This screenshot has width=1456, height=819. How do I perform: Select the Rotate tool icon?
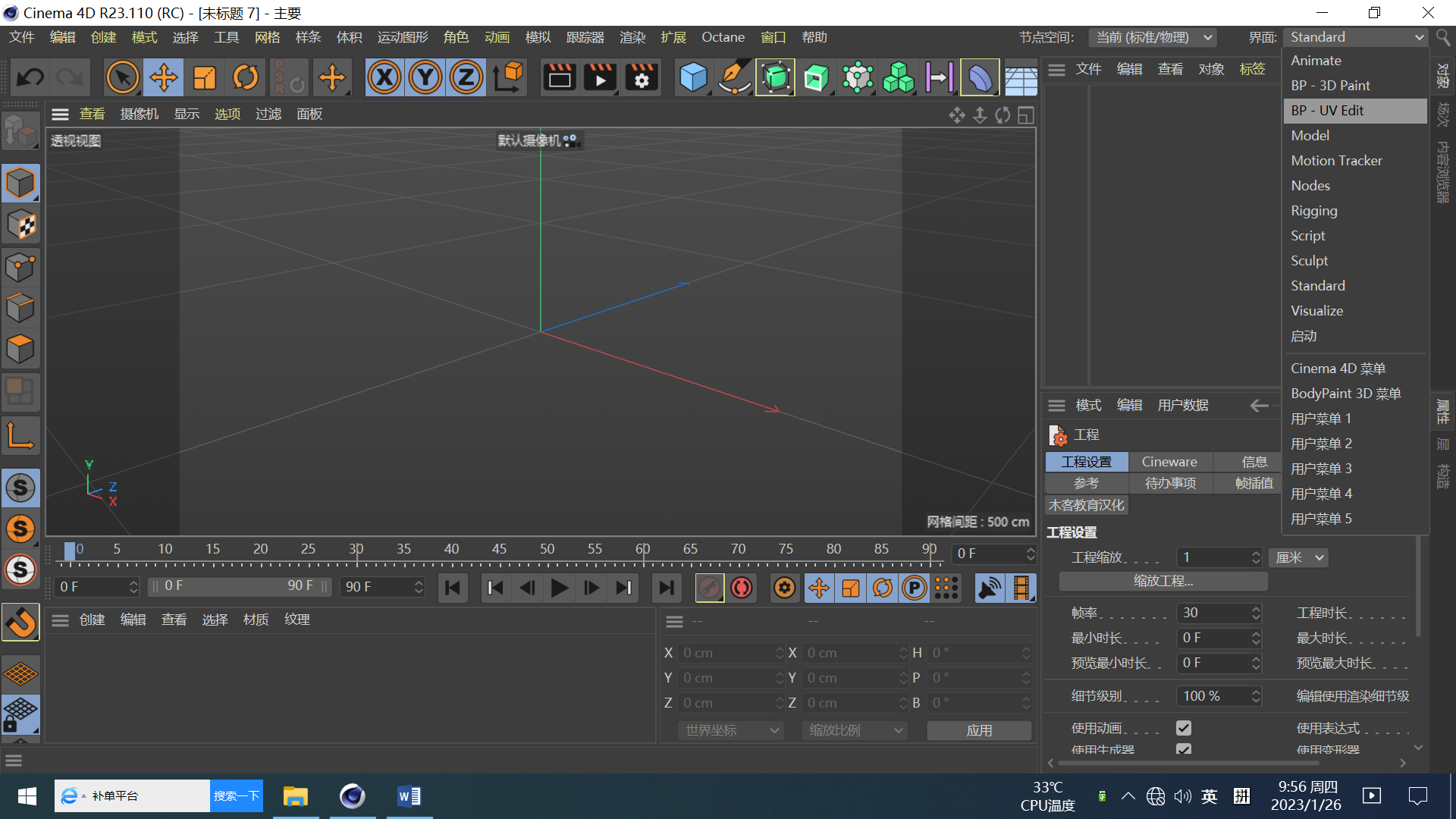(246, 77)
